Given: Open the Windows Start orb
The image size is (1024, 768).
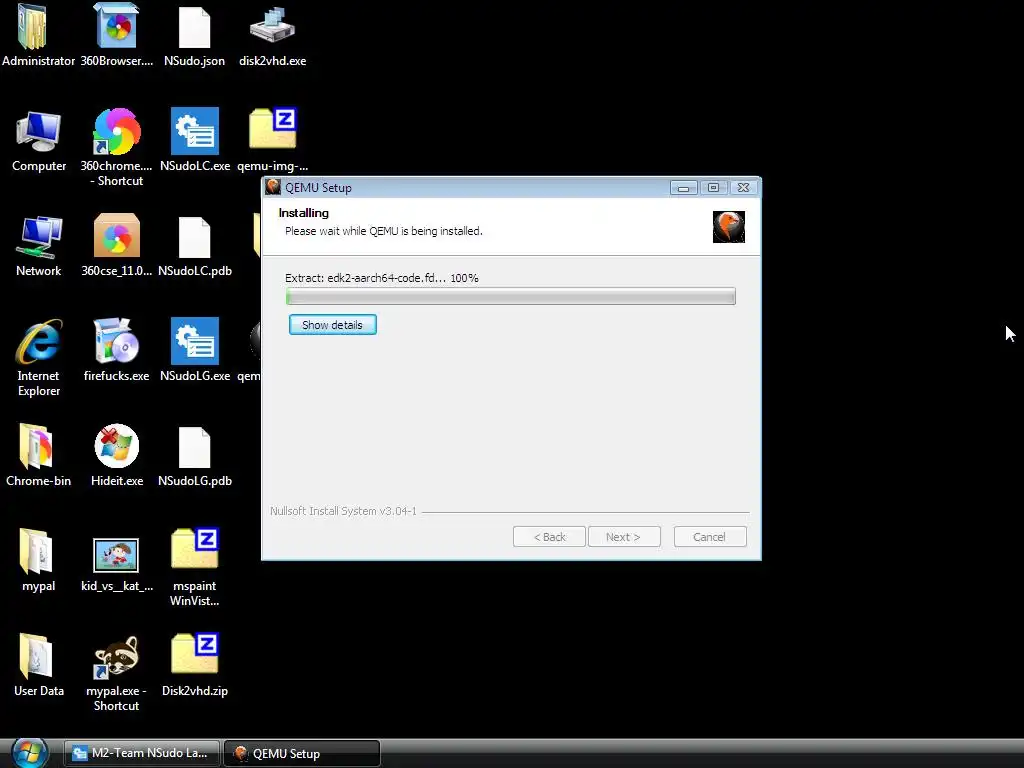Looking at the screenshot, I should 30,753.
